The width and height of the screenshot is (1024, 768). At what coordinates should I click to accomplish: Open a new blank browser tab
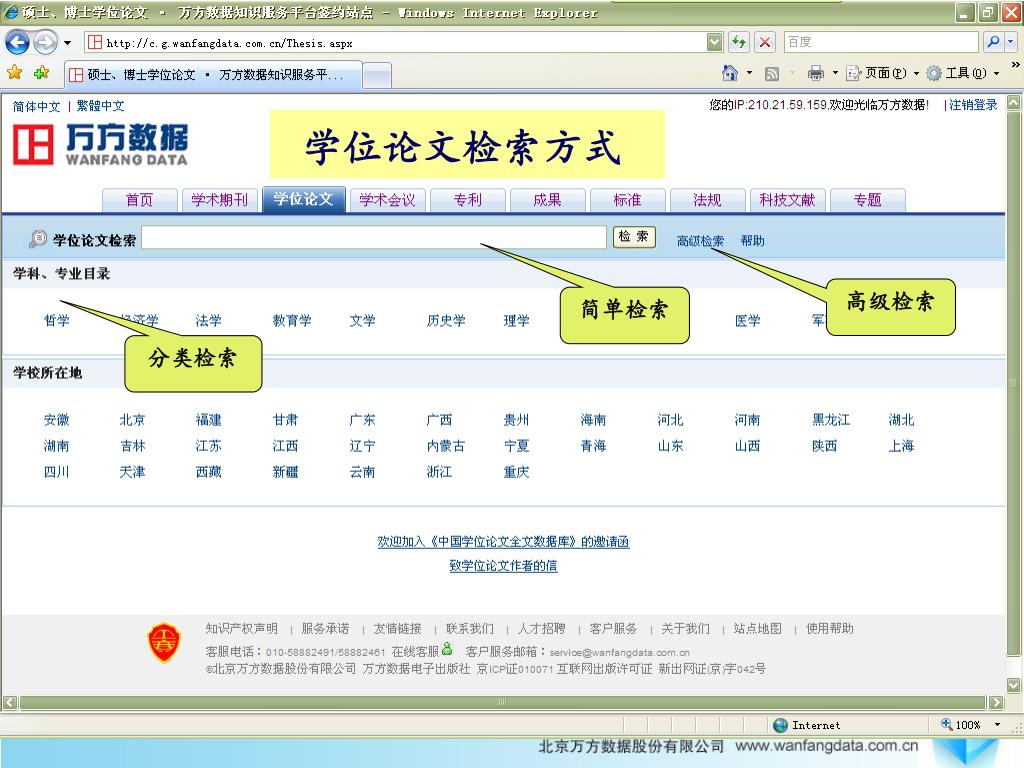(377, 75)
